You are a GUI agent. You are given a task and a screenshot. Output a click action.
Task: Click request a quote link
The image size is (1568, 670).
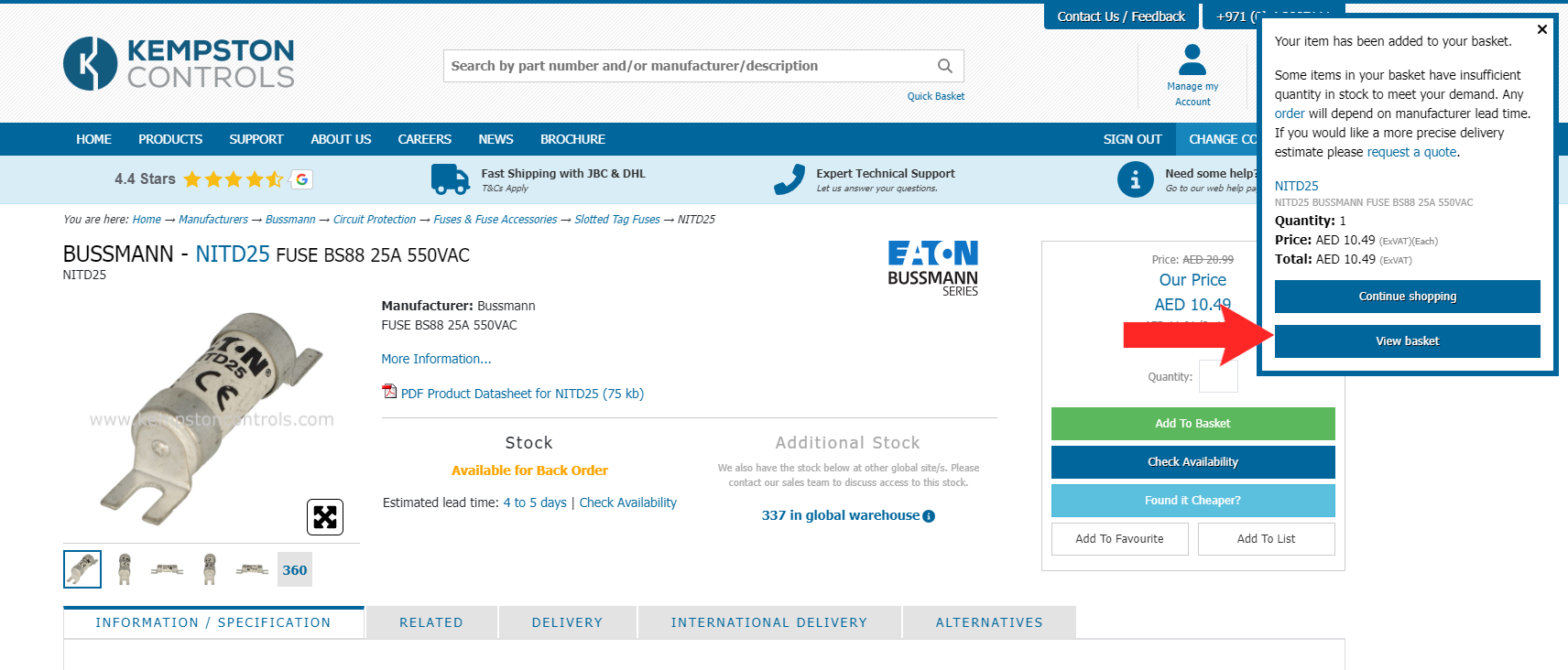[1411, 152]
